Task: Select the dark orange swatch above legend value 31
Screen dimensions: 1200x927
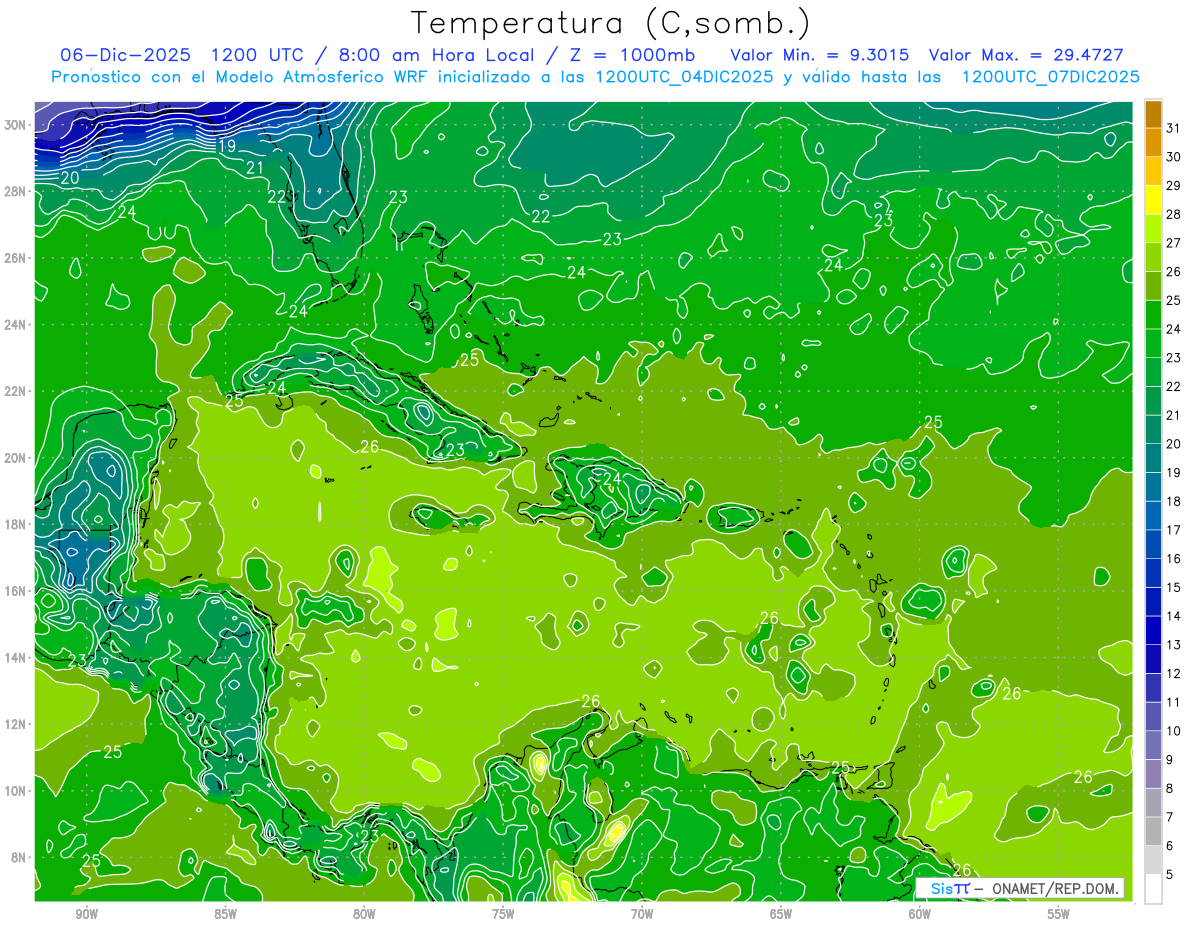Action: tap(1153, 114)
